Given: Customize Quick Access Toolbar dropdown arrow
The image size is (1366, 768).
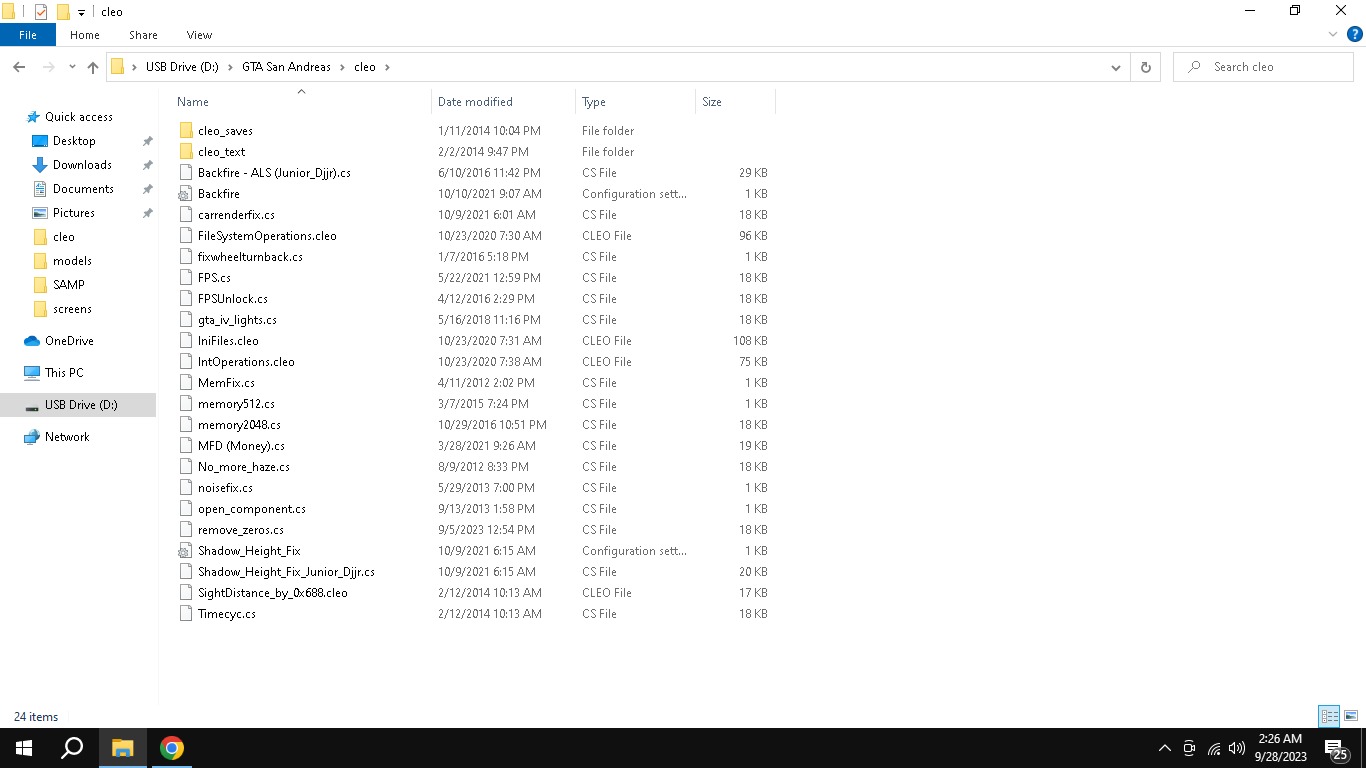Looking at the screenshot, I should click(81, 13).
